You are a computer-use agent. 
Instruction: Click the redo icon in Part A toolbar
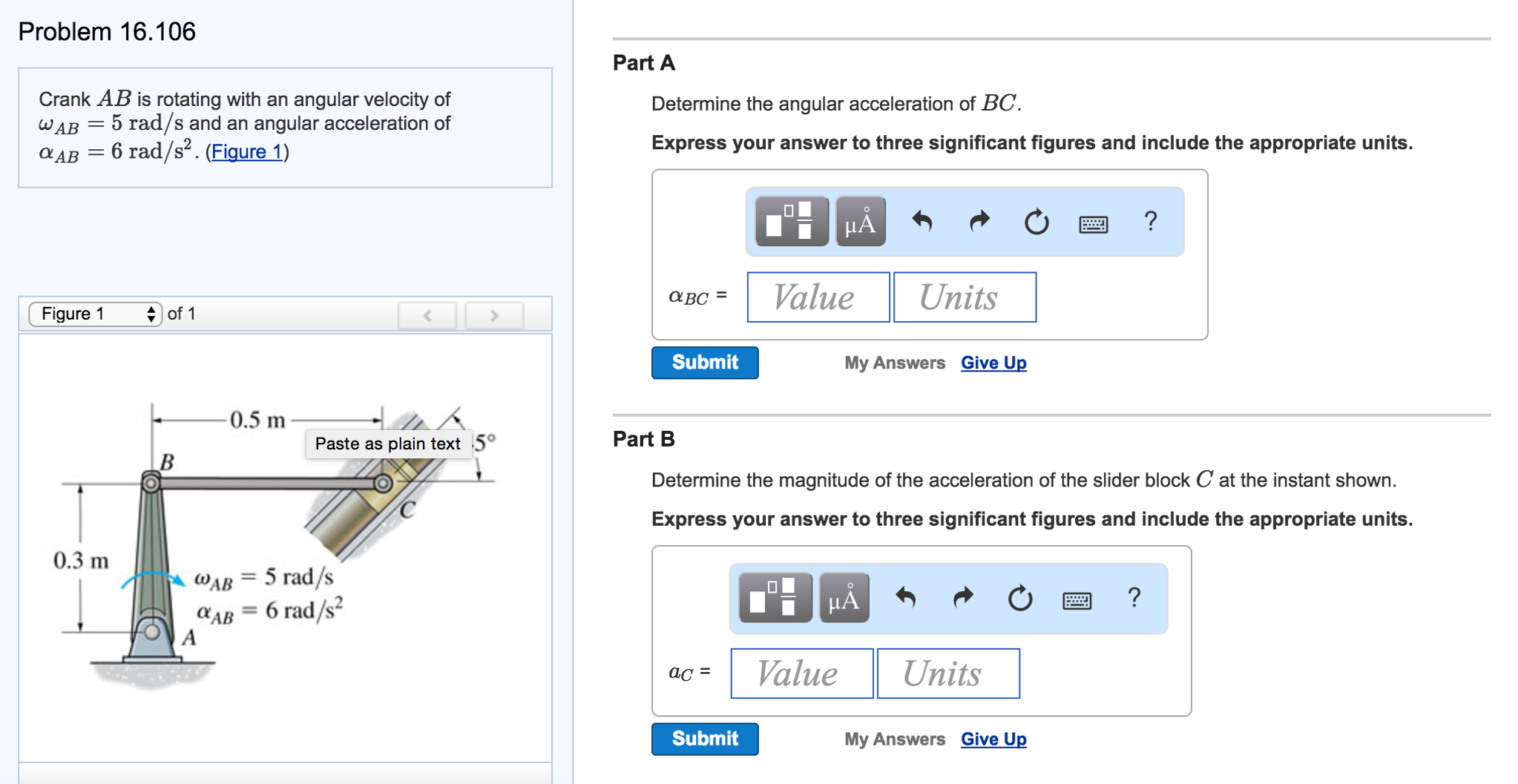979,220
